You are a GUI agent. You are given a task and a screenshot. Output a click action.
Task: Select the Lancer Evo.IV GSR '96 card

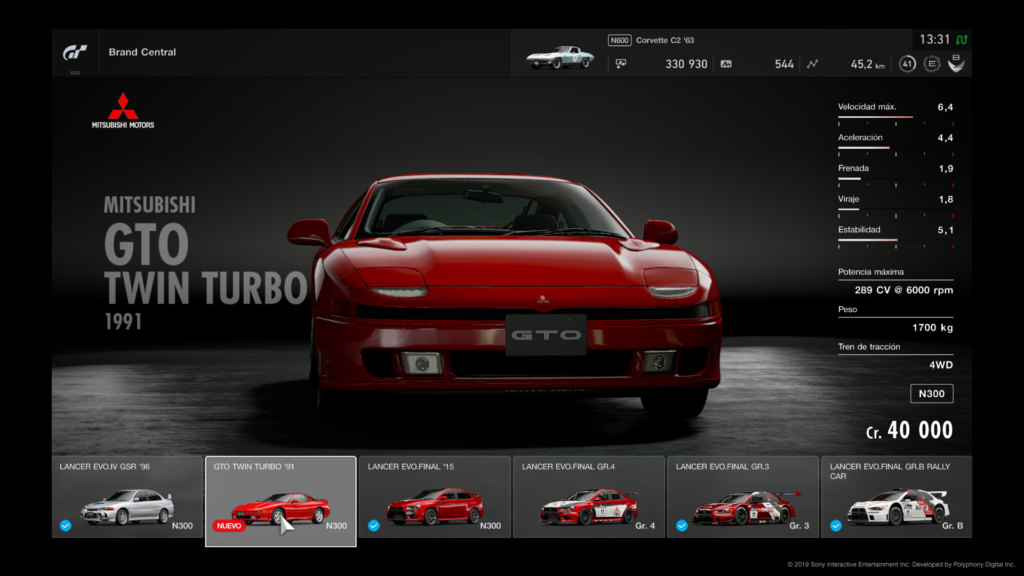pos(127,497)
